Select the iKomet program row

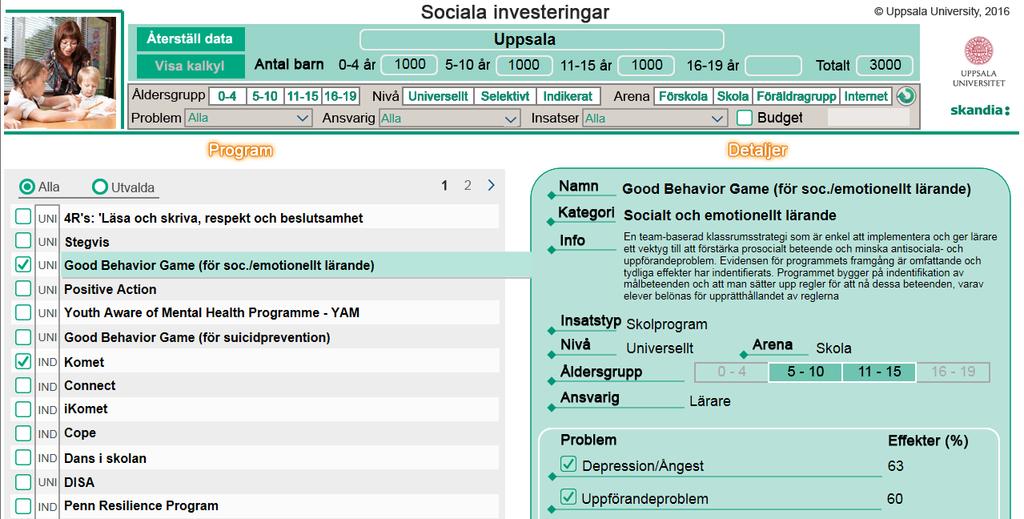(281, 409)
